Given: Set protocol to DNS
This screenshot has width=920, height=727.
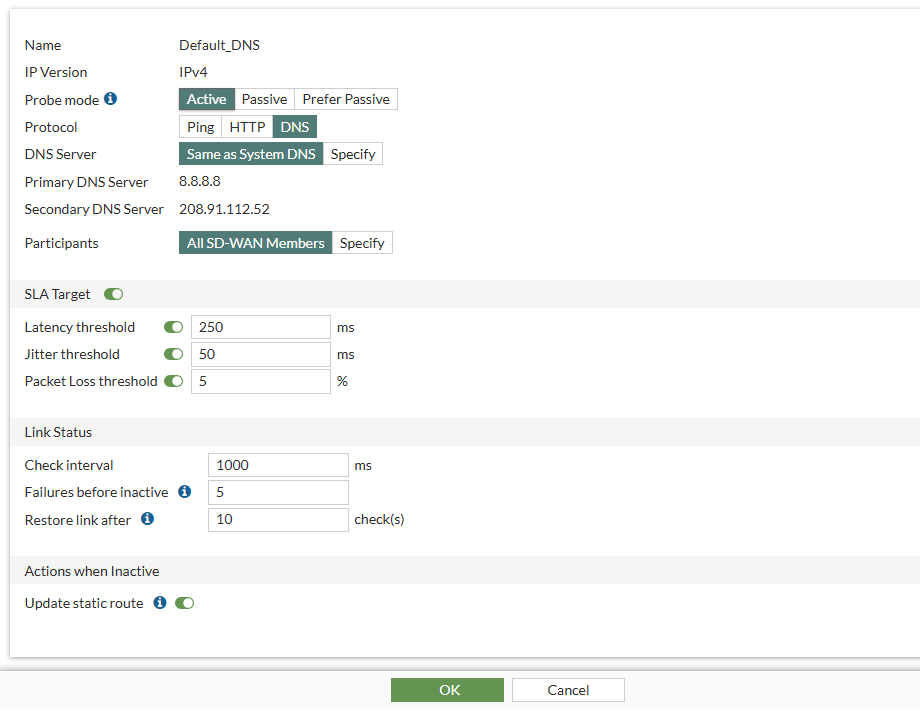Looking at the screenshot, I should [x=295, y=127].
